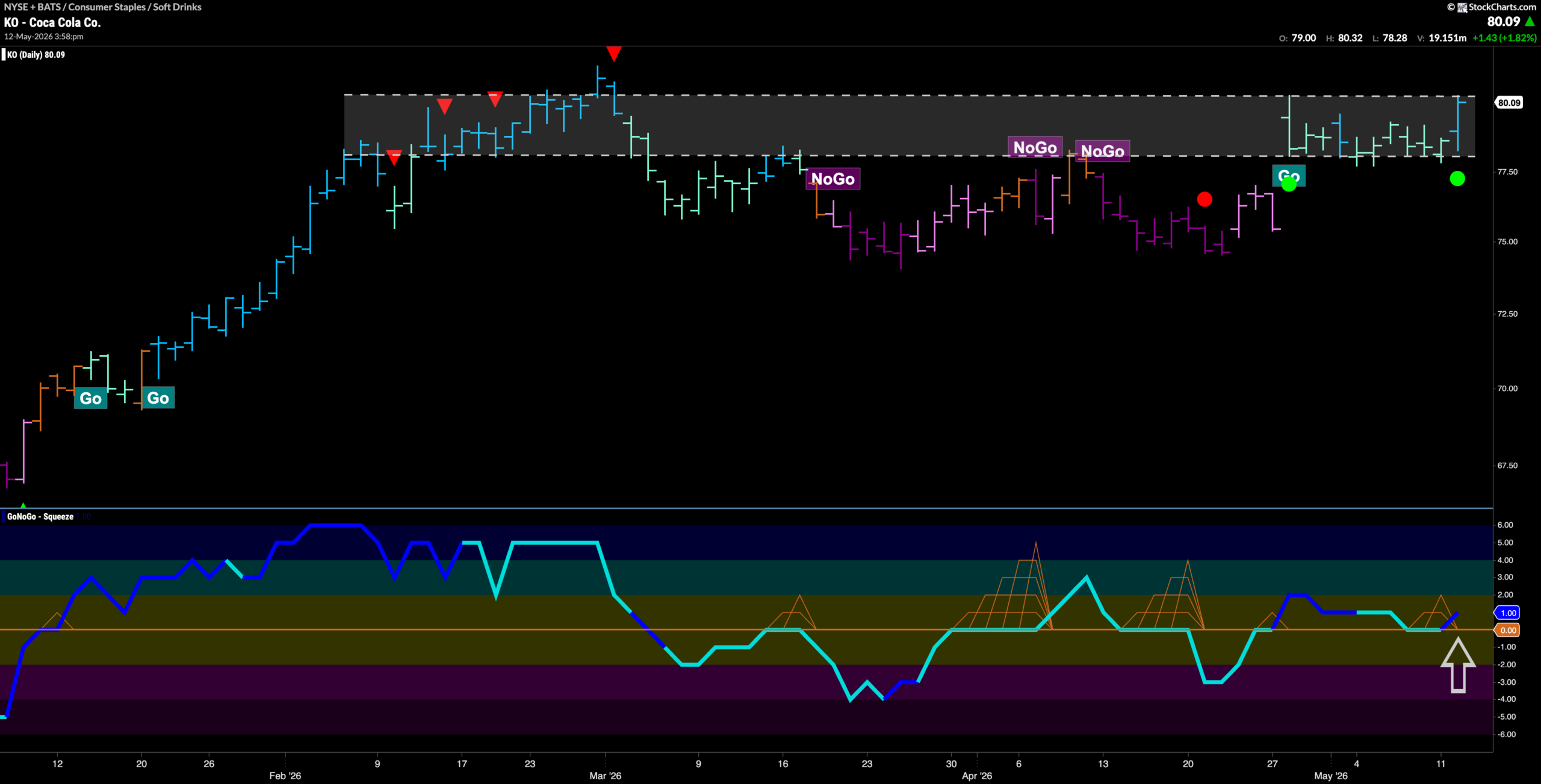Click the second Go label near Jan 20

click(x=158, y=398)
